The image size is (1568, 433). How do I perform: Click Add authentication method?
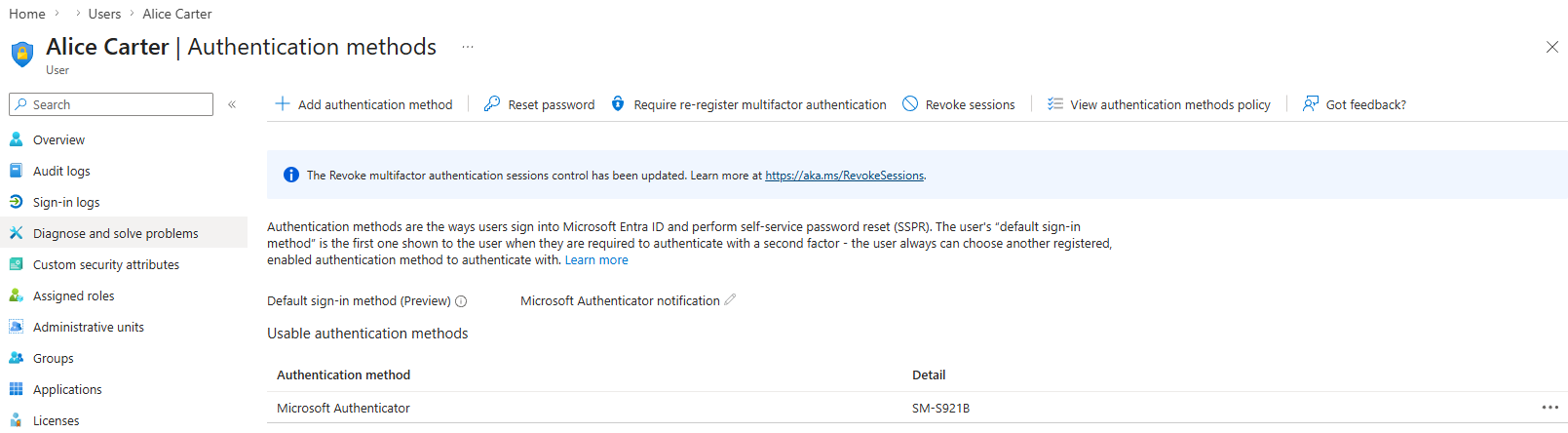coord(363,104)
